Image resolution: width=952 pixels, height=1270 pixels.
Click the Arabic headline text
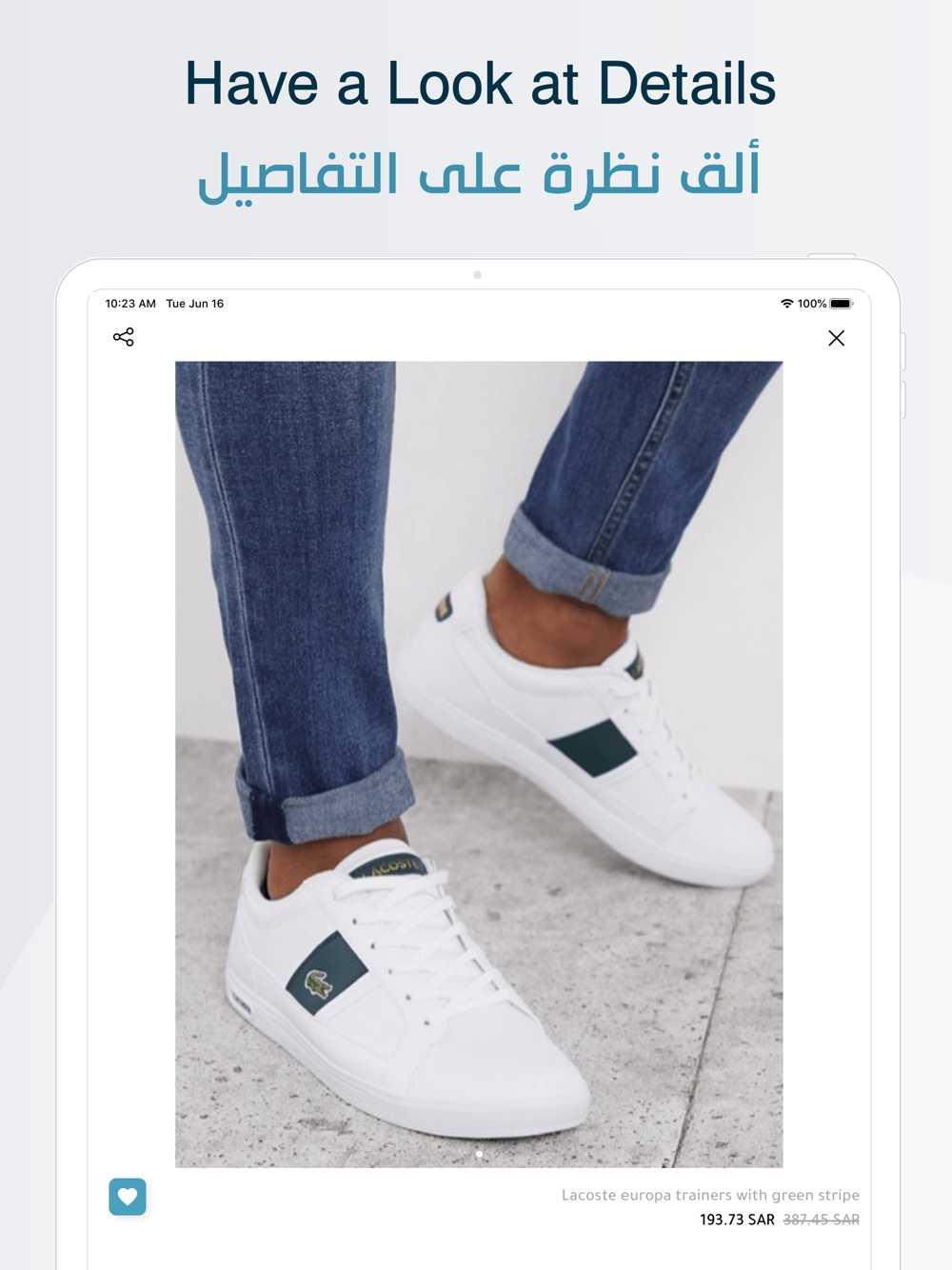pos(478,172)
